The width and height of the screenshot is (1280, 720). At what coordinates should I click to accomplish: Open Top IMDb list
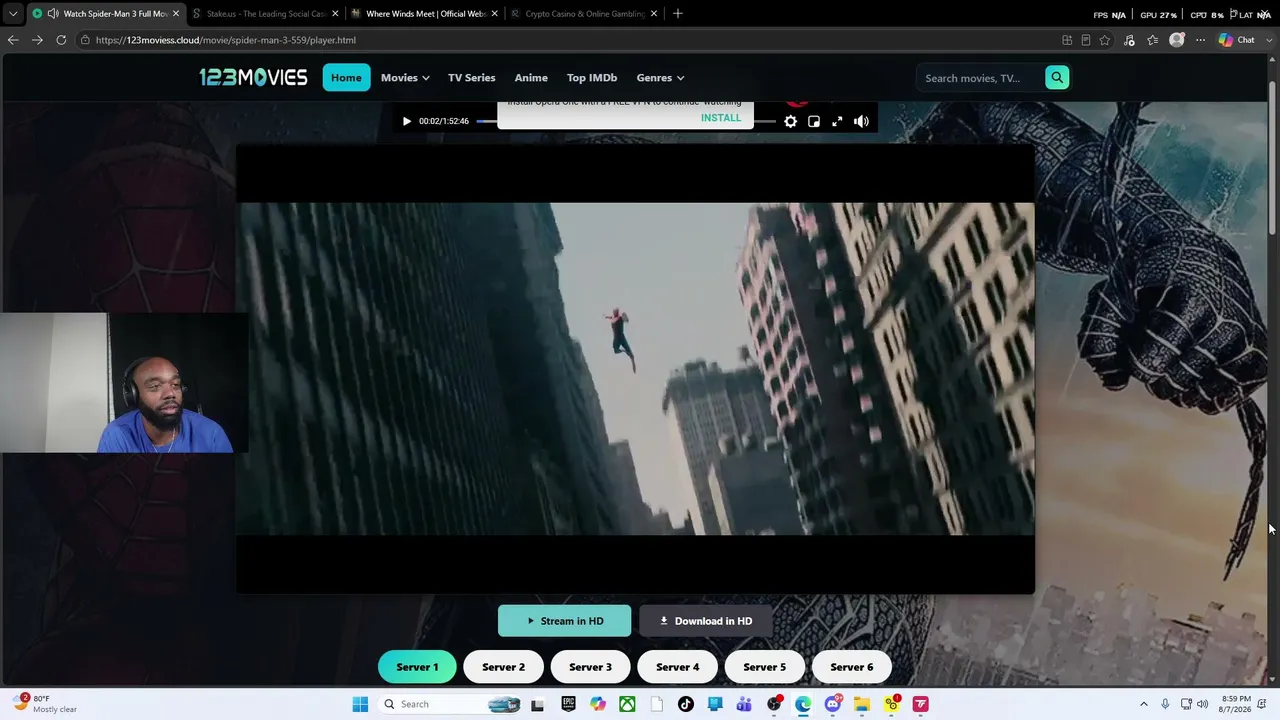tap(592, 78)
